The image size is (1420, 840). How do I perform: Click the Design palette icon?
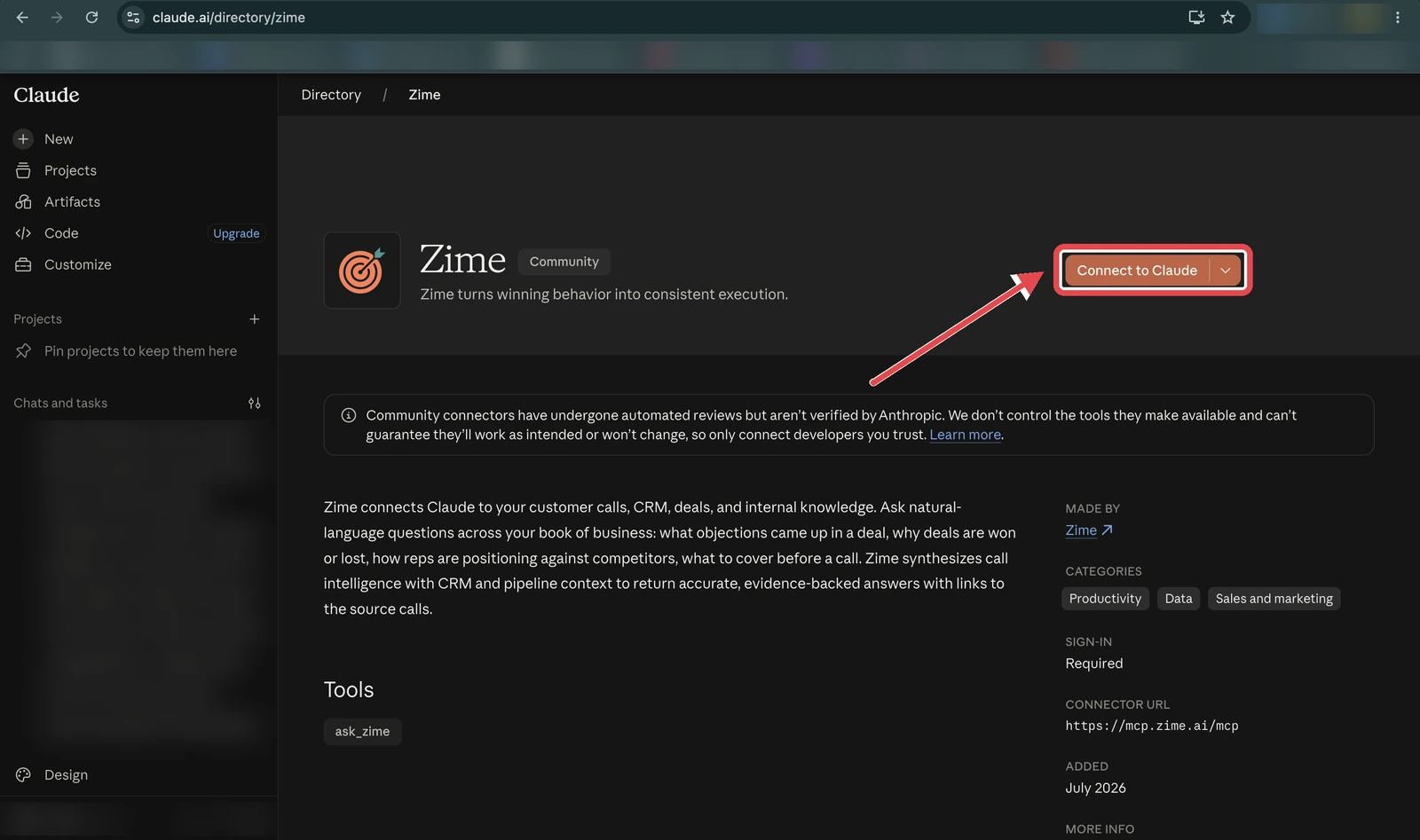tap(23, 775)
